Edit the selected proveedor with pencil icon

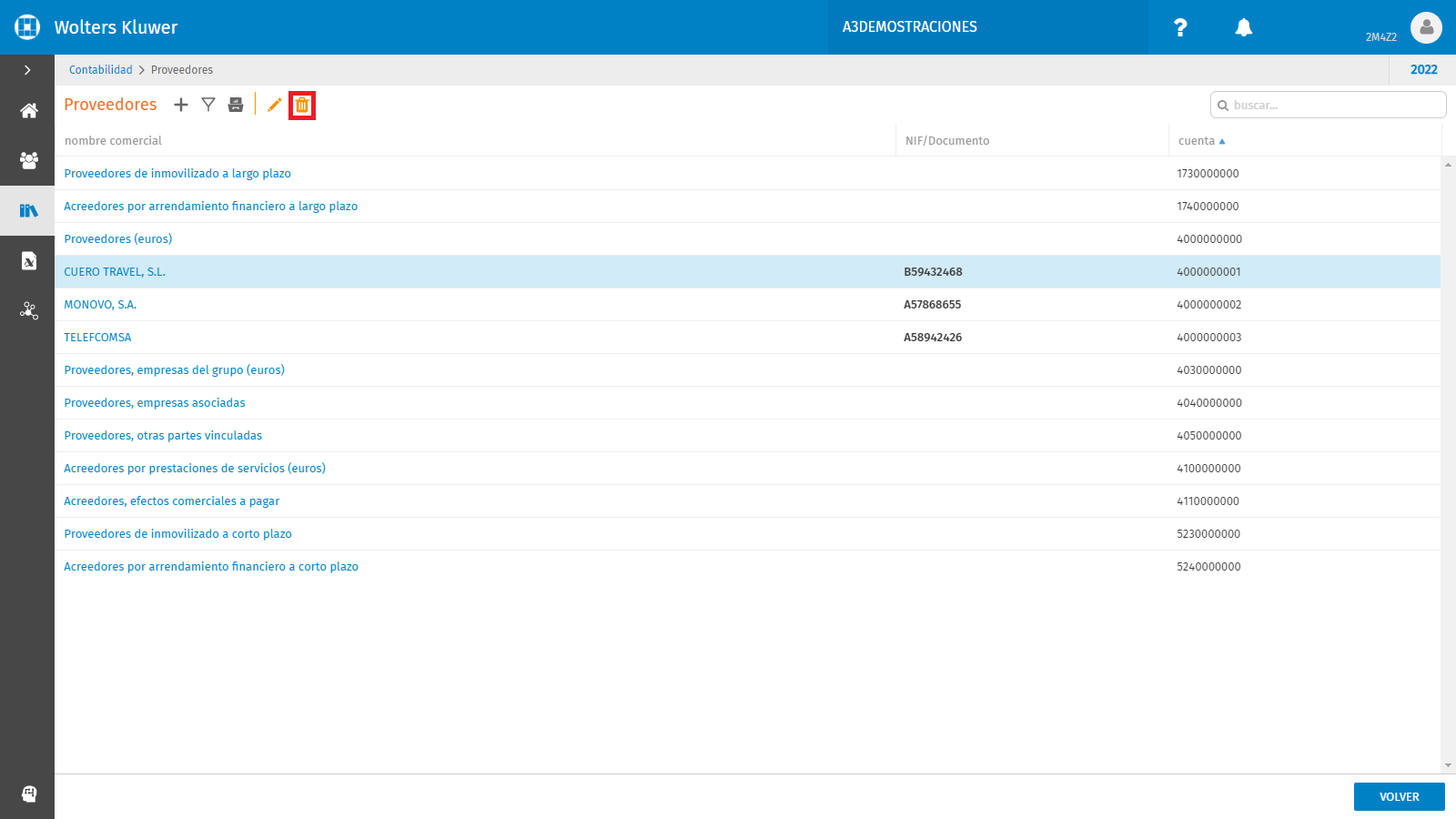pyautogui.click(x=274, y=105)
